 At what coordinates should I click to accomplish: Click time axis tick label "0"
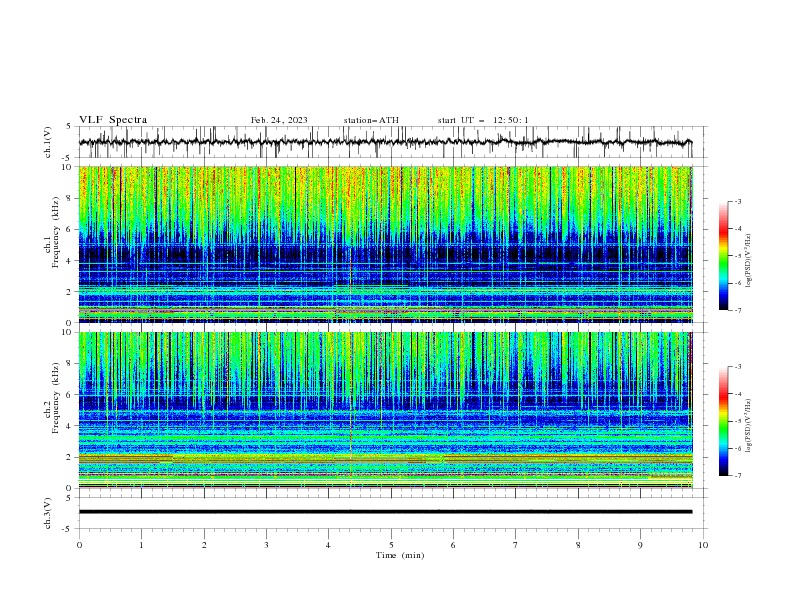coord(79,545)
